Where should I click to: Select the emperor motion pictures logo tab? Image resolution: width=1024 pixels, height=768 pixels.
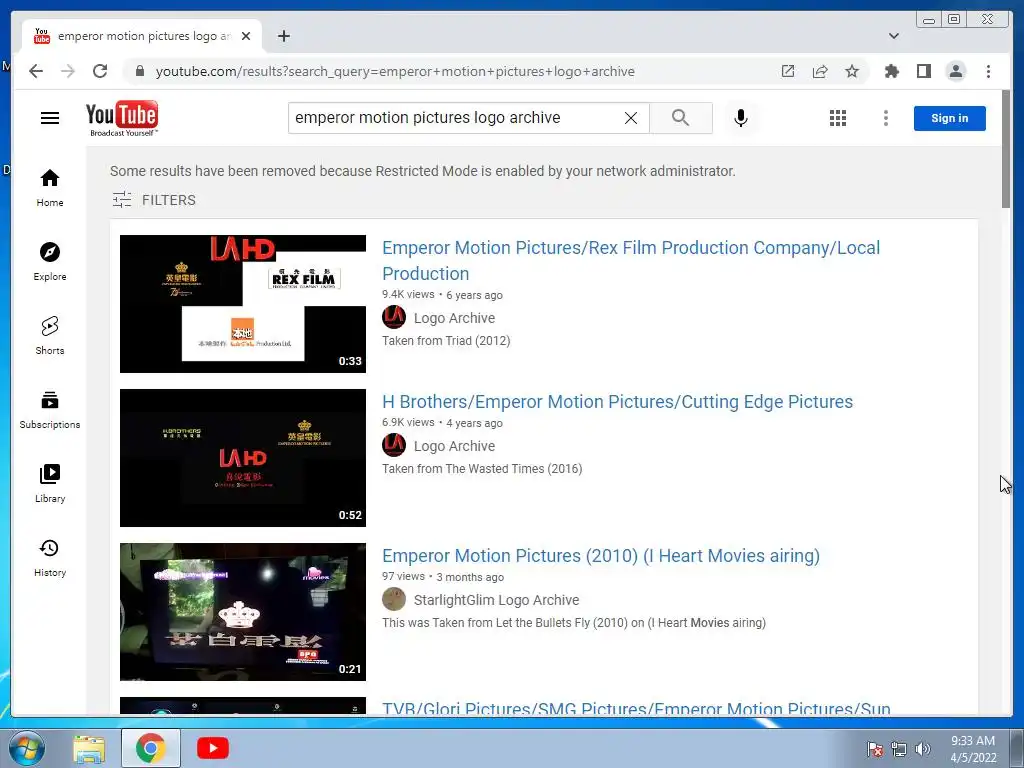(x=142, y=36)
